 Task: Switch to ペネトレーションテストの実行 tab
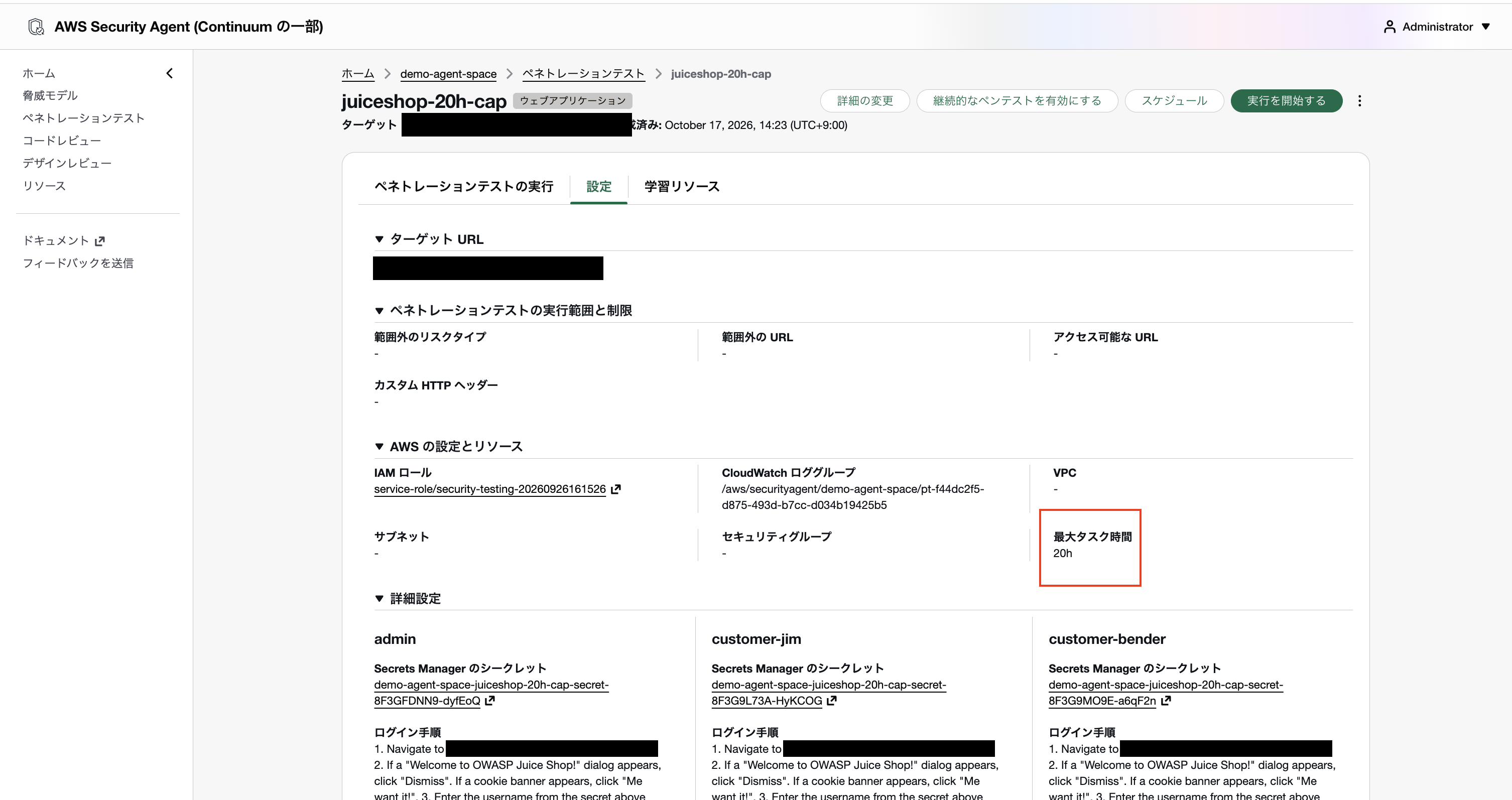pos(464,187)
